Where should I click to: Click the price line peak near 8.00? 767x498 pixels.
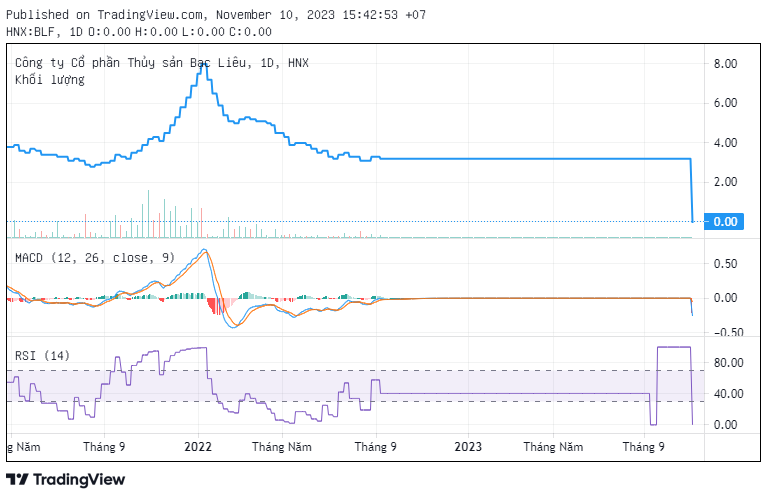point(203,65)
